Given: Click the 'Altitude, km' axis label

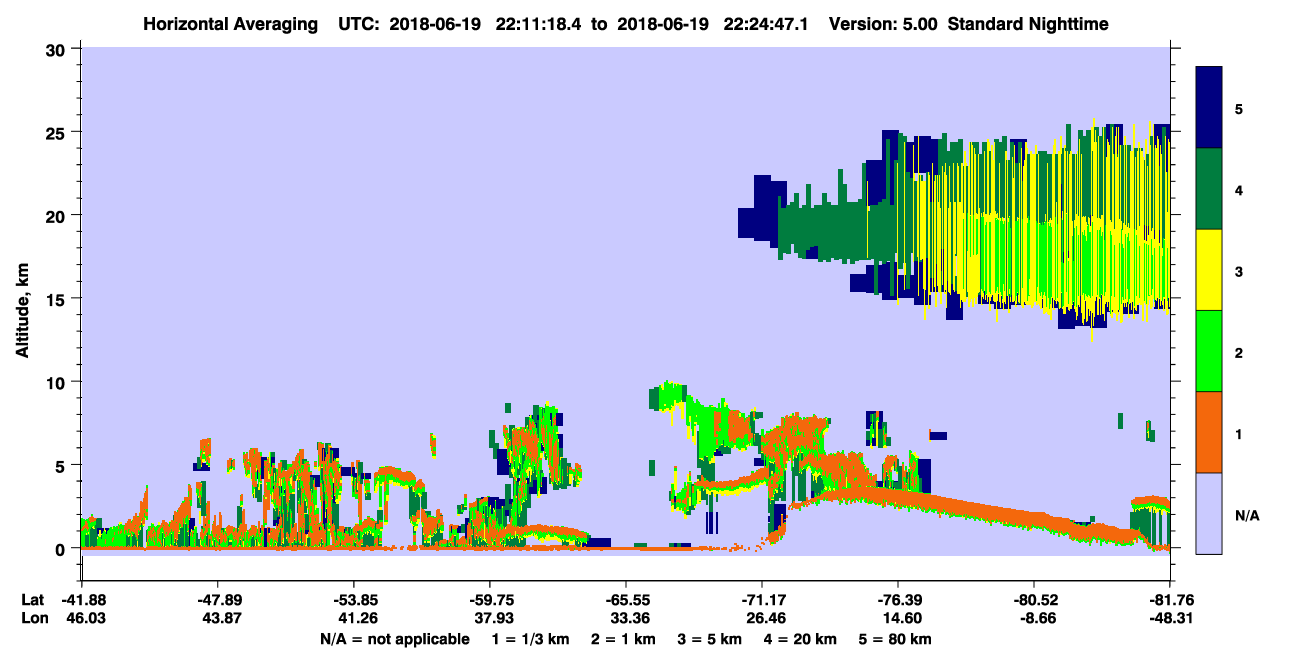Looking at the screenshot, I should pyautogui.click(x=22, y=312).
